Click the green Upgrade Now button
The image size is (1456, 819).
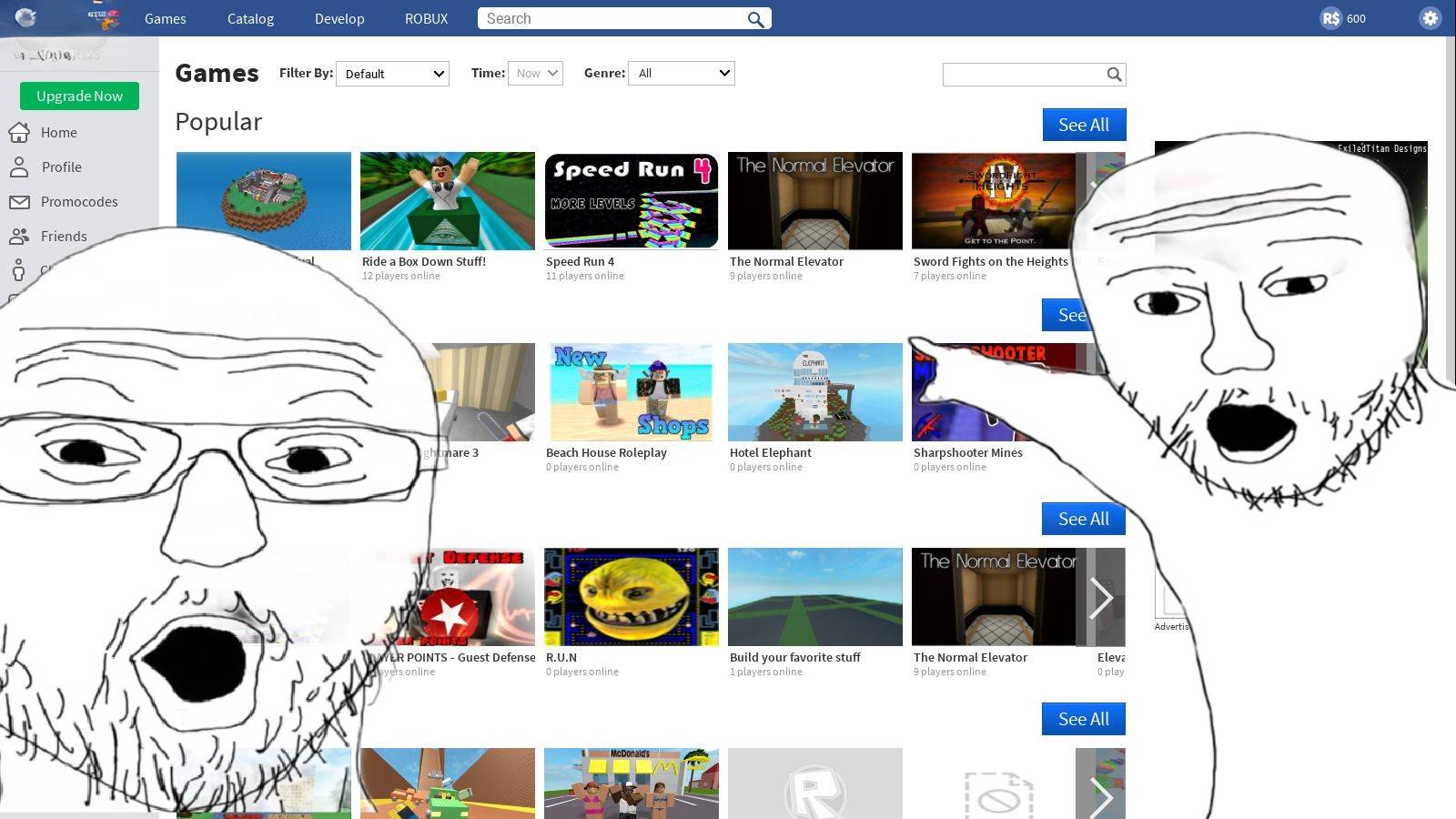(79, 96)
